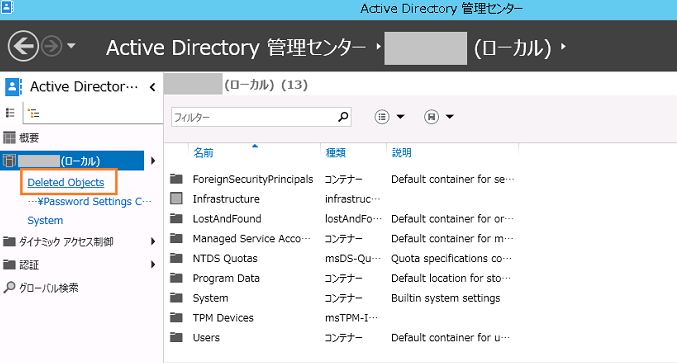This screenshot has width=677, height=363.
Task: Expand the 認証 node arrow
Action: click(153, 265)
